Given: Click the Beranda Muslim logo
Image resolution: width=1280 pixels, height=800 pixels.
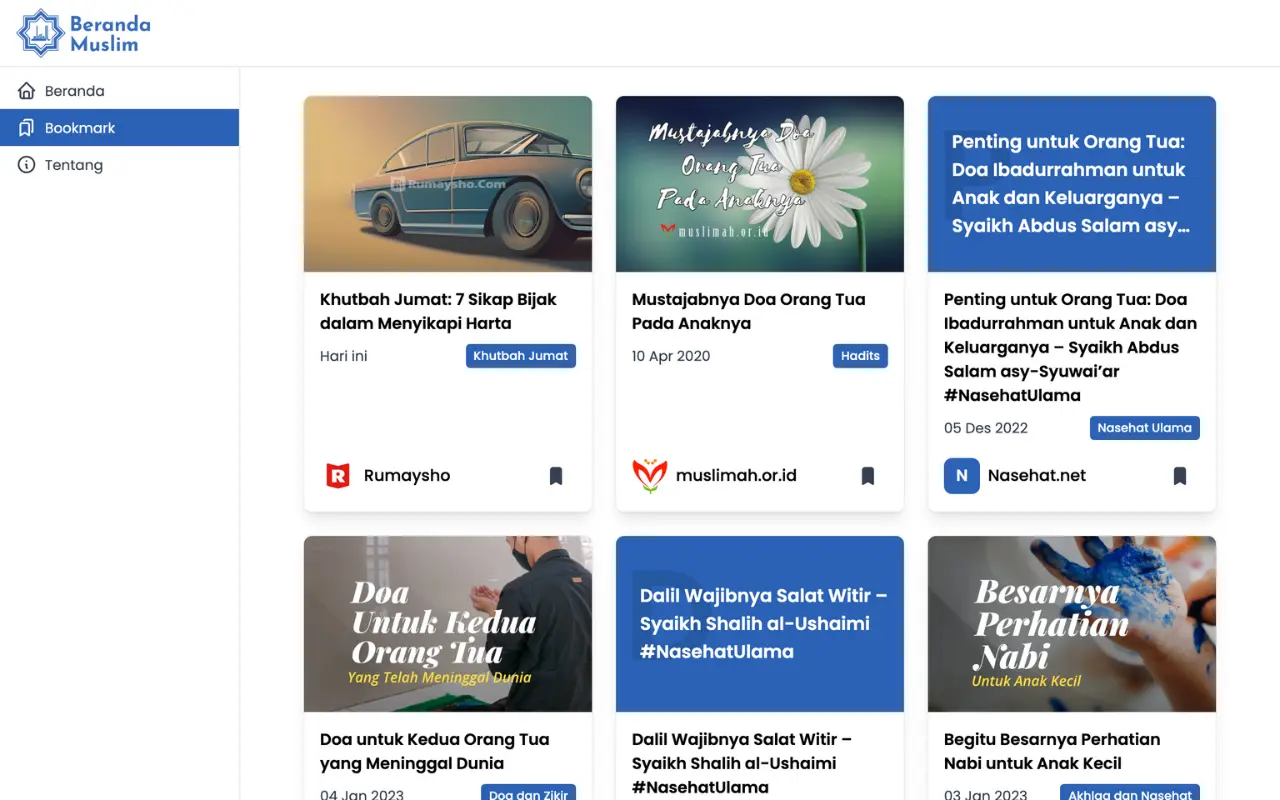Looking at the screenshot, I should coord(85,33).
